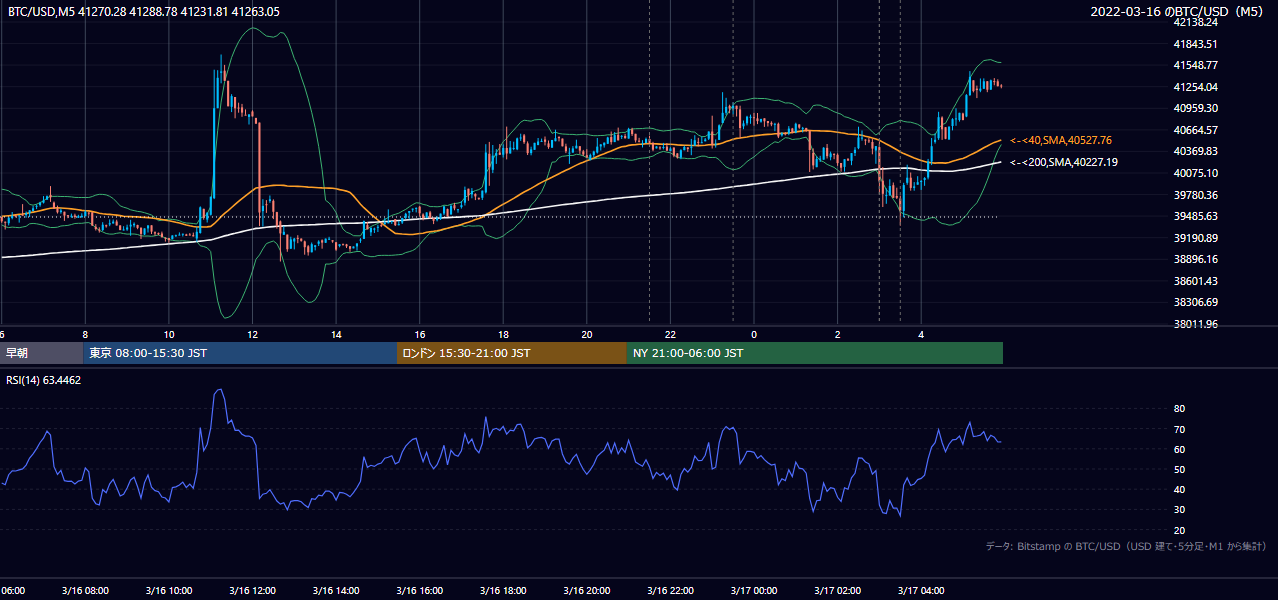
Task: Click the 3/16 22:00 date label
Action: (x=670, y=591)
